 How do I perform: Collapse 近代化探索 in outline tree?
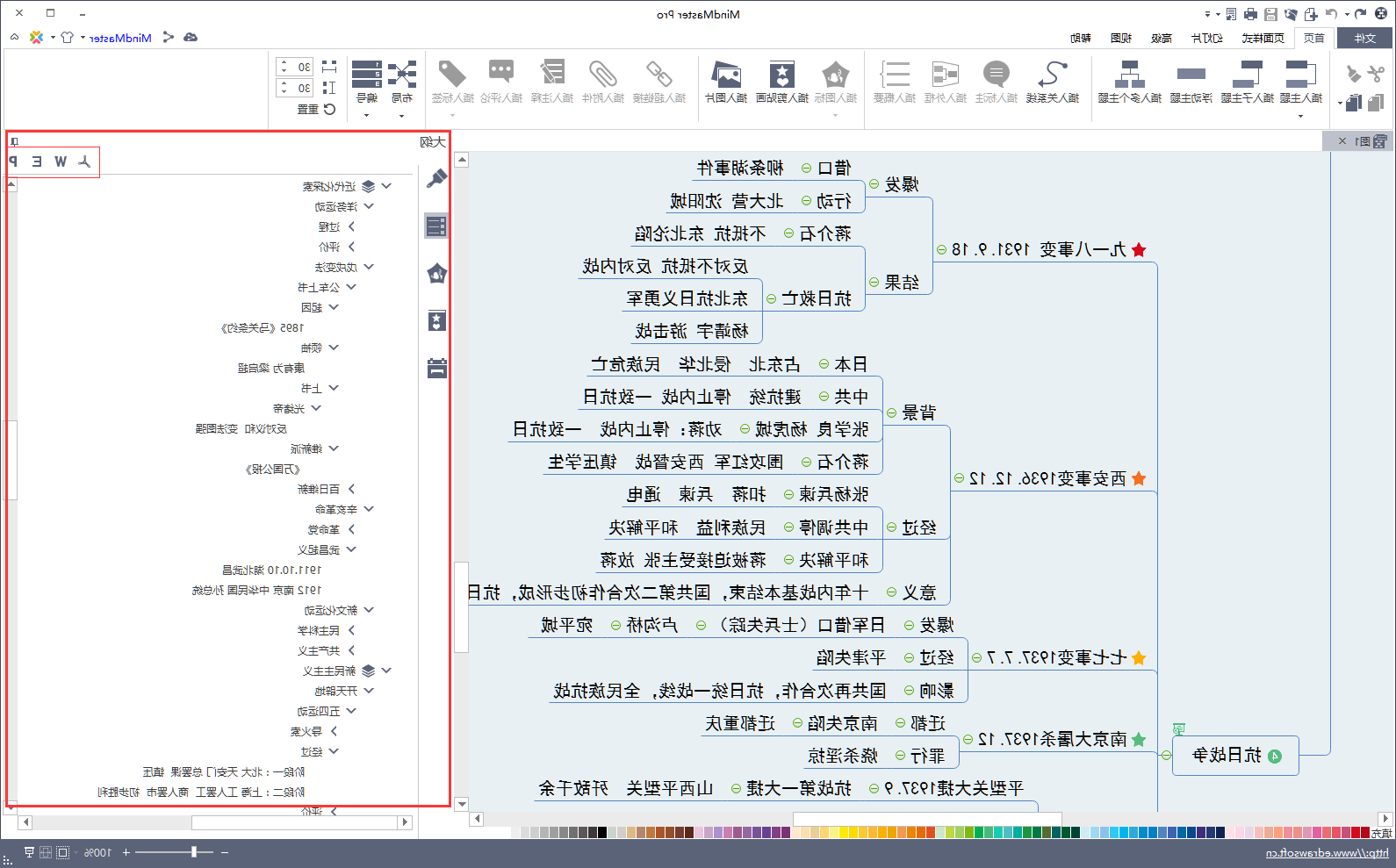tap(386, 186)
